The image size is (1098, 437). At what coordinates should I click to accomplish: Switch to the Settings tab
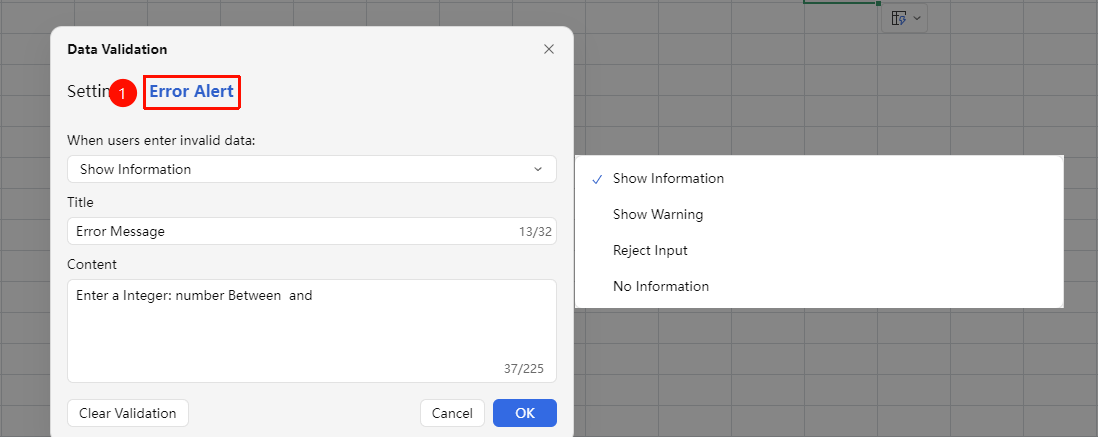[x=88, y=91]
